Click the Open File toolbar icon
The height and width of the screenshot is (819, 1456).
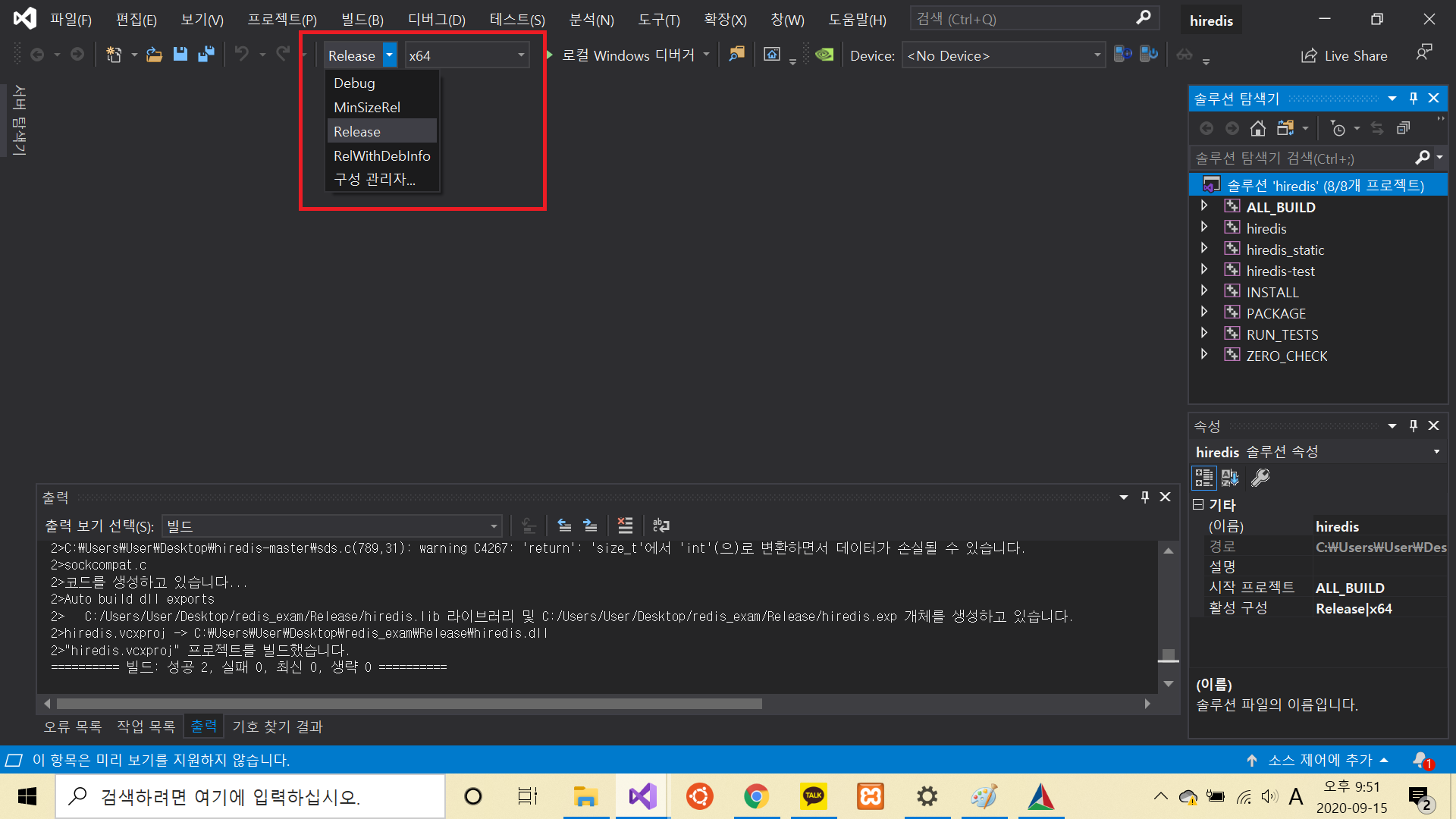[154, 55]
